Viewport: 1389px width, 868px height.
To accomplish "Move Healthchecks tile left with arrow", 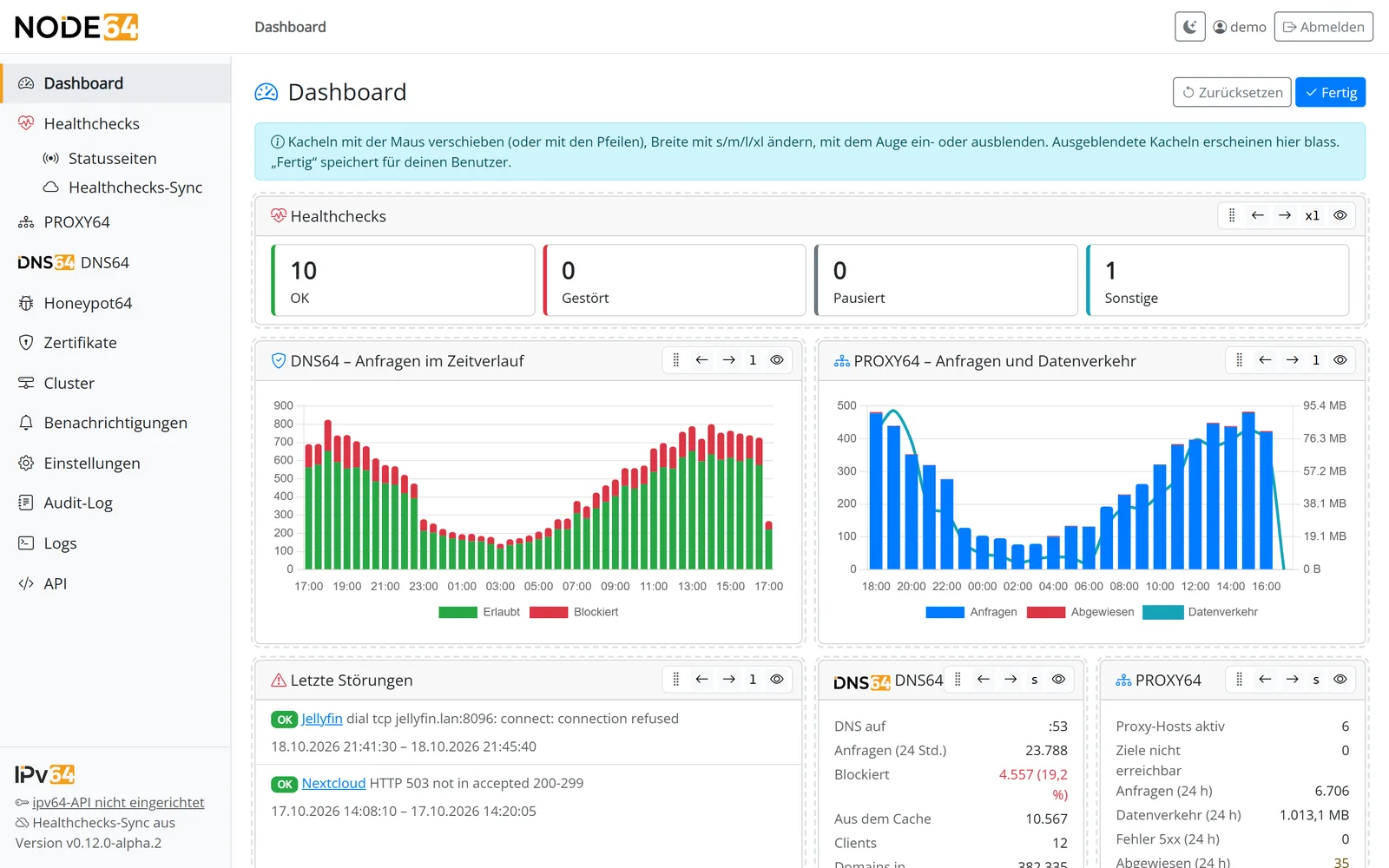I will [x=1257, y=215].
